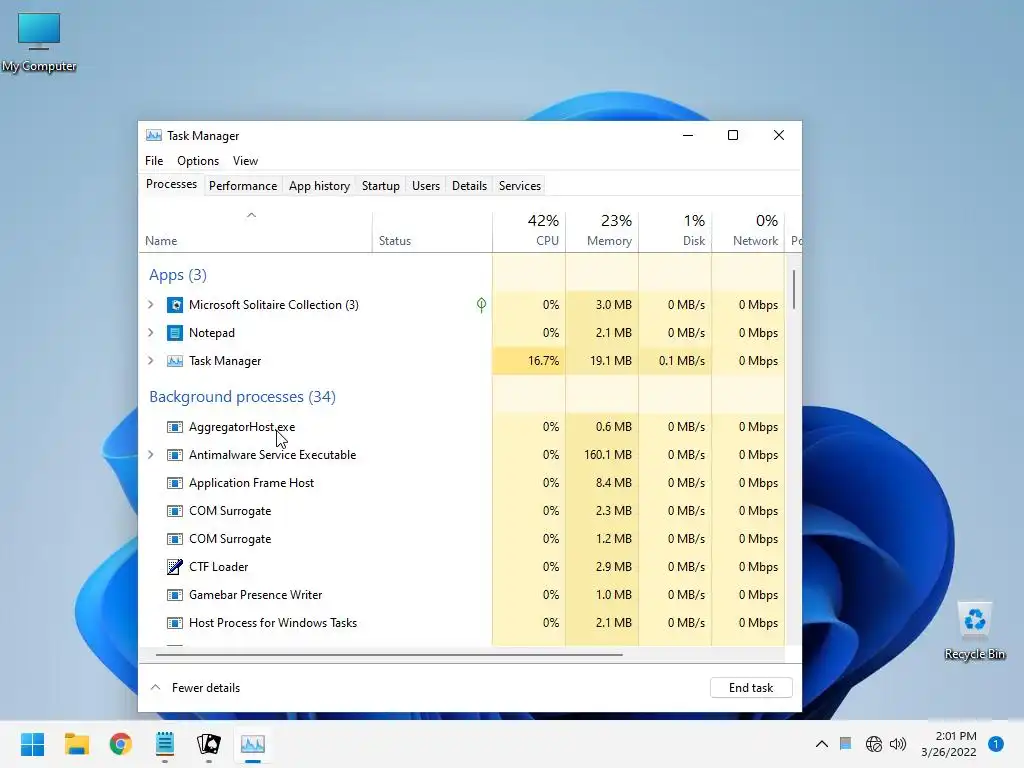This screenshot has height=768, width=1024.
Task: Switch to the Services tab
Action: tap(520, 186)
